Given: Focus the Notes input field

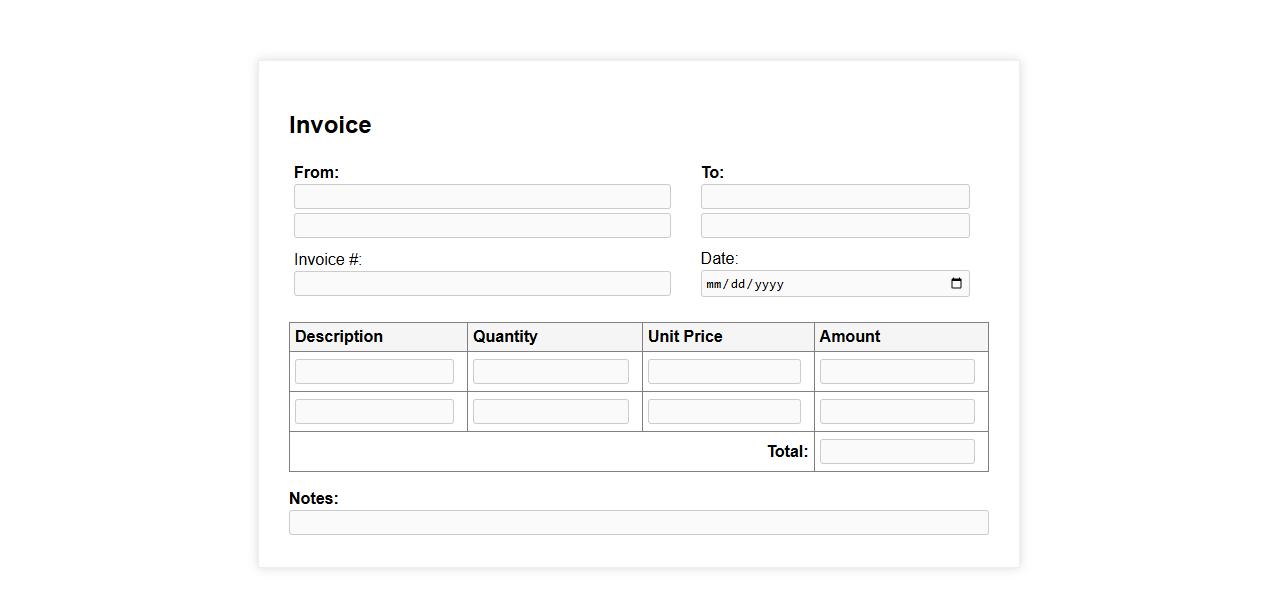Looking at the screenshot, I should tap(638, 523).
